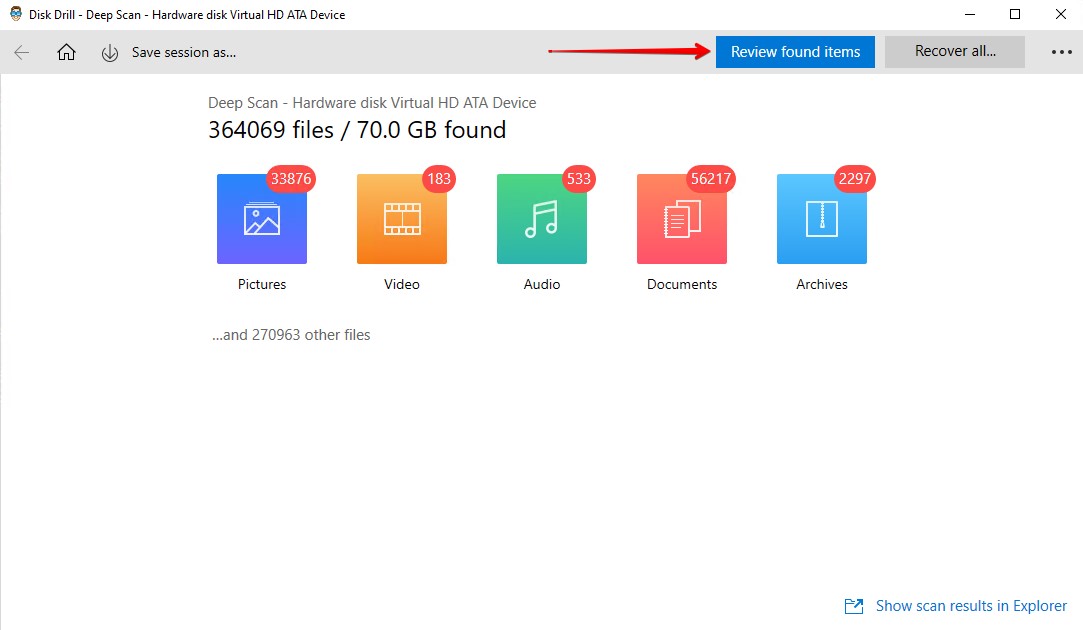Select the Video label text

[x=402, y=284]
